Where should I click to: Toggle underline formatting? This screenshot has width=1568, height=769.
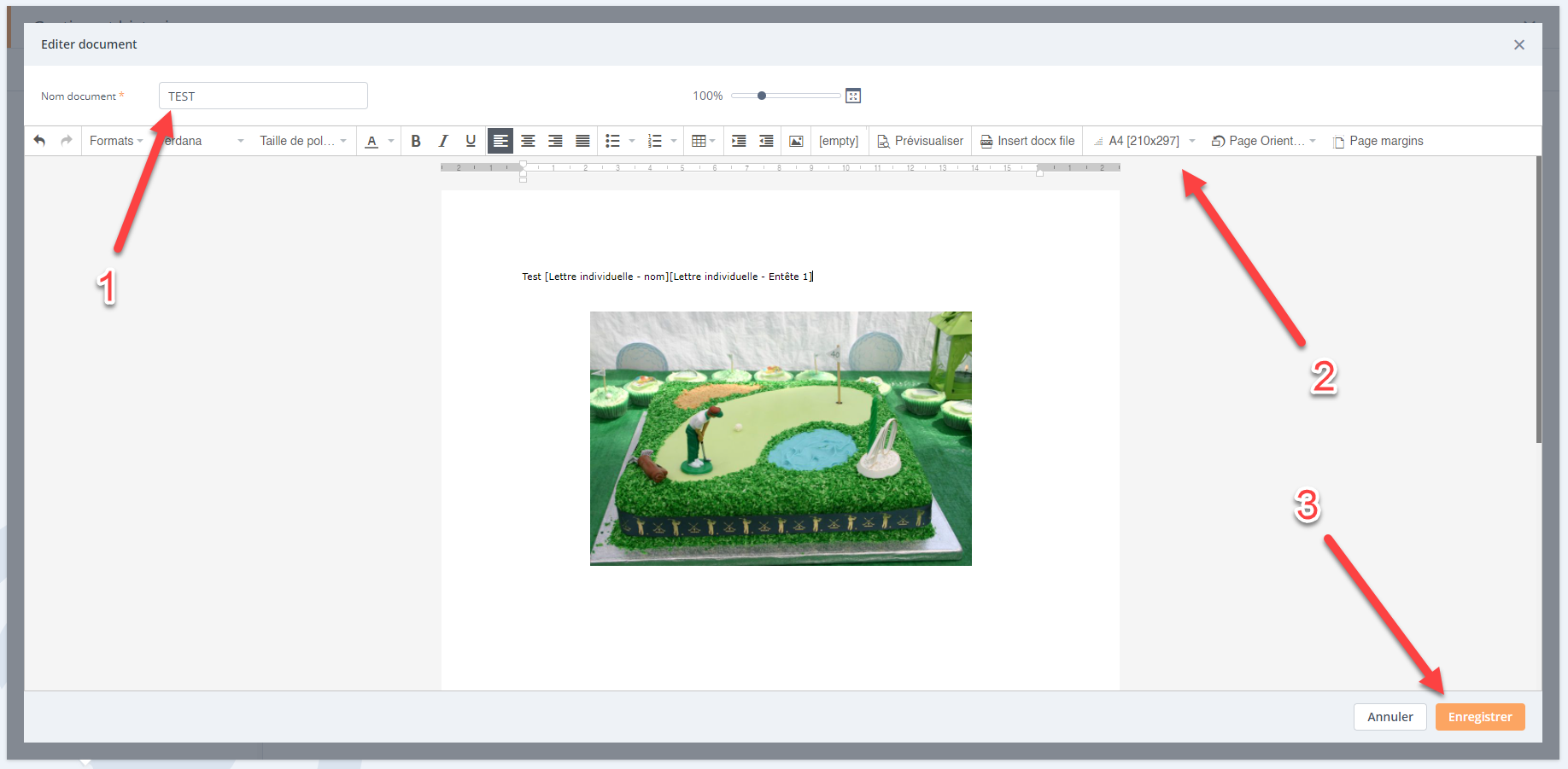point(471,141)
